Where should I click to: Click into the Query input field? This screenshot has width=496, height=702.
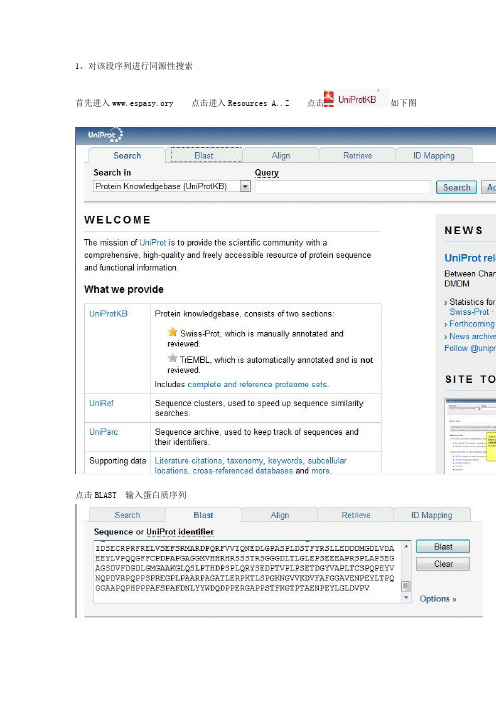[343, 187]
